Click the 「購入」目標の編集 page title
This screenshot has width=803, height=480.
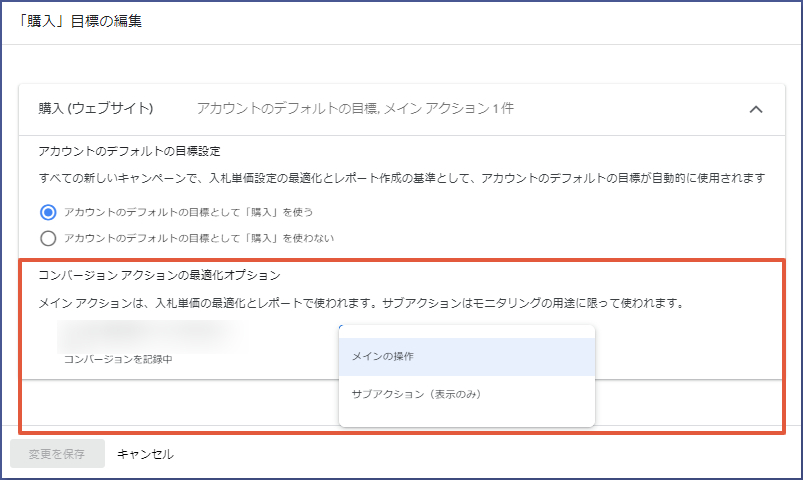80,21
